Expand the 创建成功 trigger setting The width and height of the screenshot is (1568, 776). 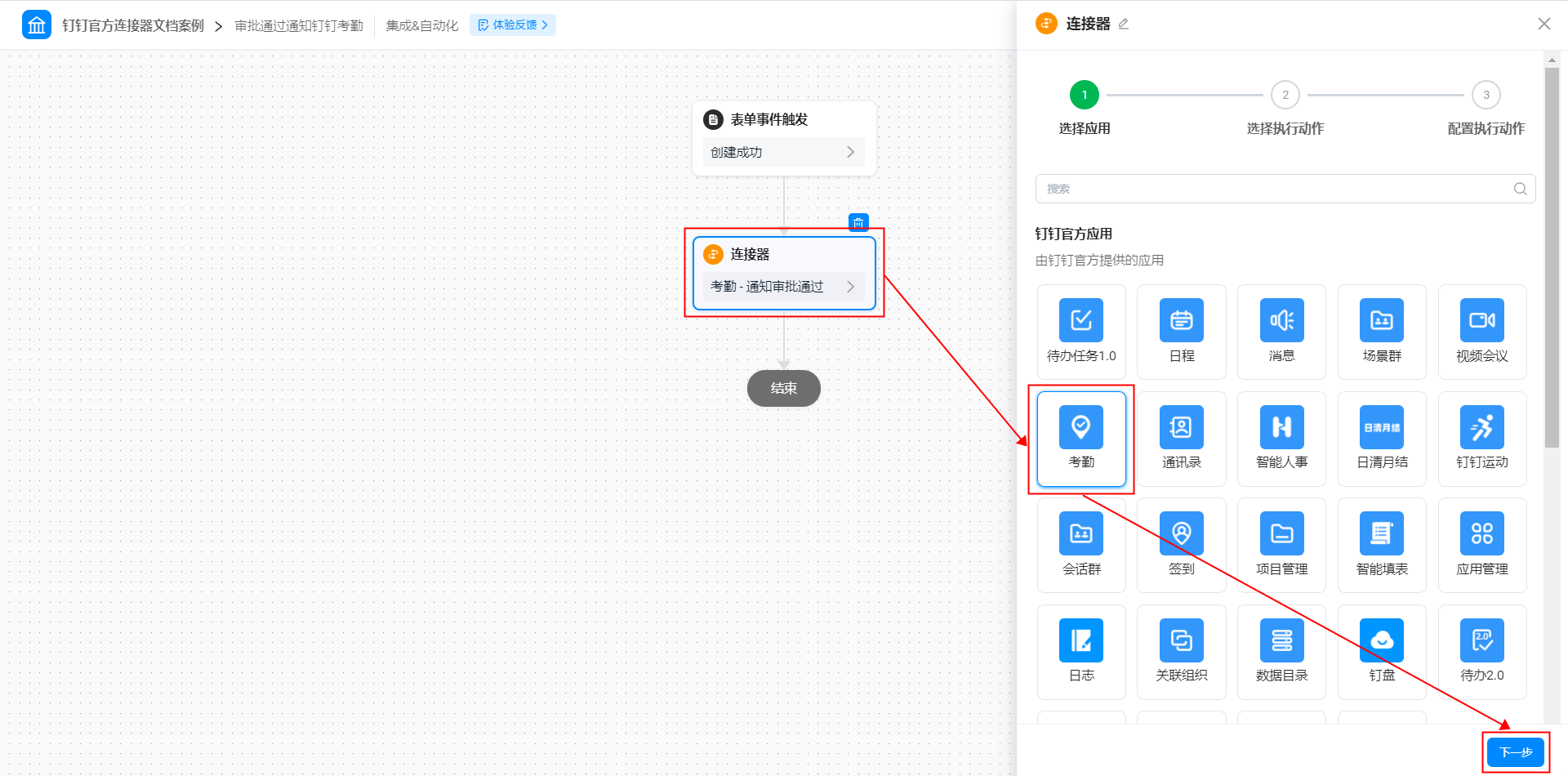(783, 152)
